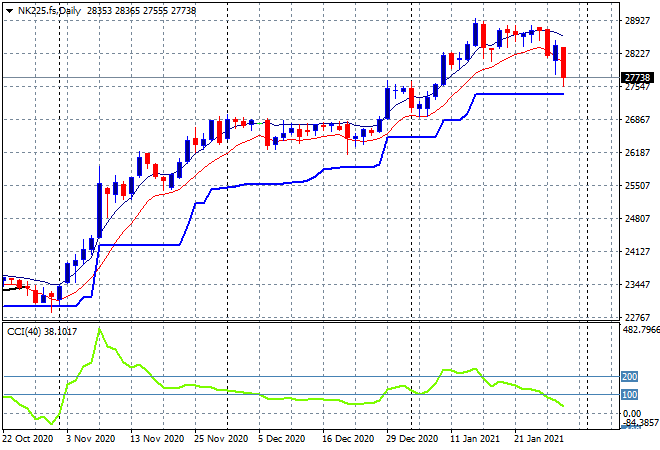
Task: Click the 24807 price axis label
Action: click(x=637, y=218)
